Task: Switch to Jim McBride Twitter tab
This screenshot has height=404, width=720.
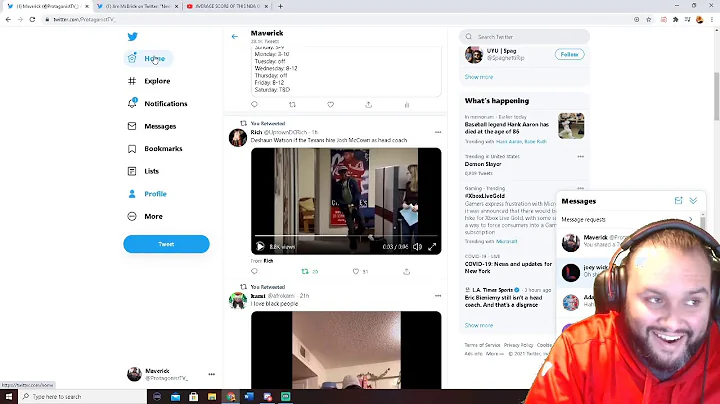Action: click(x=137, y=6)
